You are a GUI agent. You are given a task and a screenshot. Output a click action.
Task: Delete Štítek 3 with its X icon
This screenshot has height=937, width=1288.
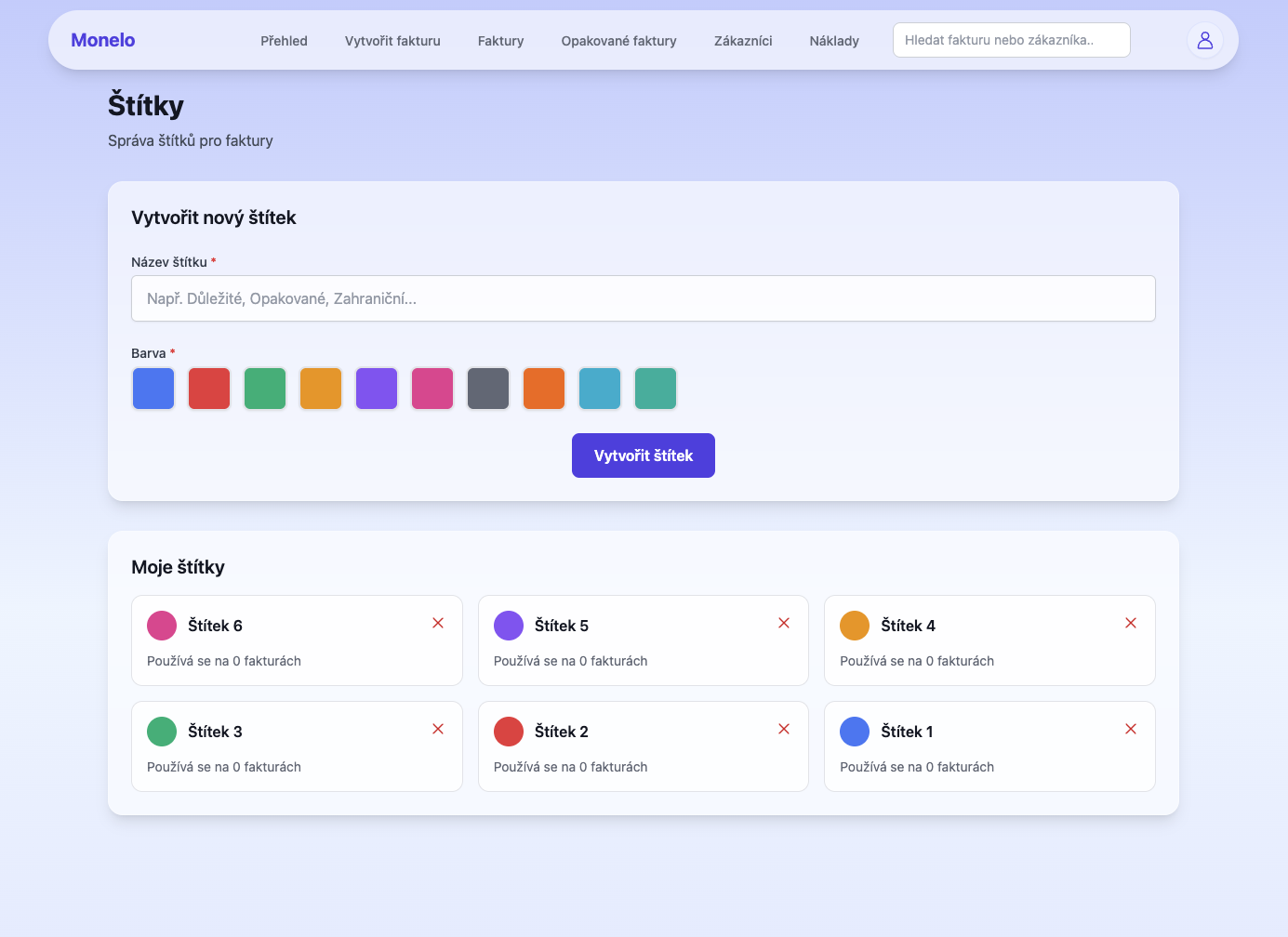[x=437, y=729]
